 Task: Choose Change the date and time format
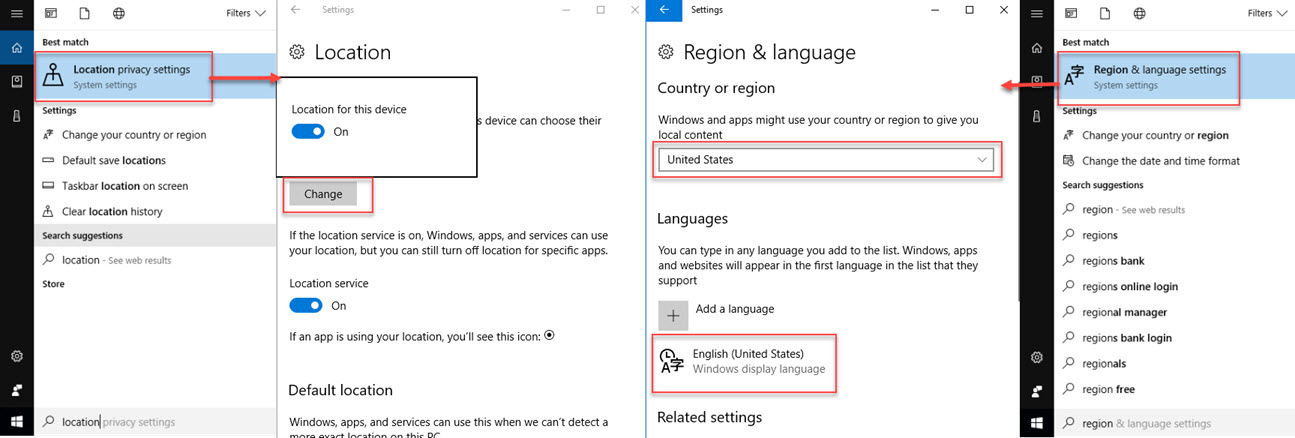(x=1160, y=160)
